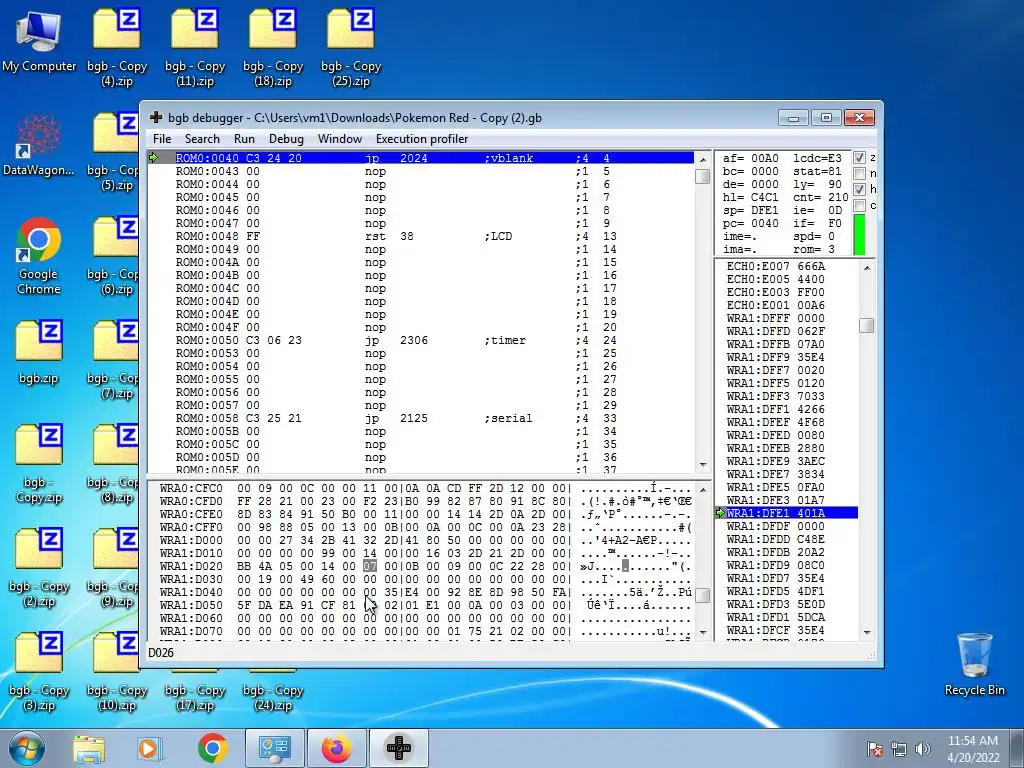Click the bgb debugger title bar icon
The image size is (1024, 768).
[x=156, y=118]
